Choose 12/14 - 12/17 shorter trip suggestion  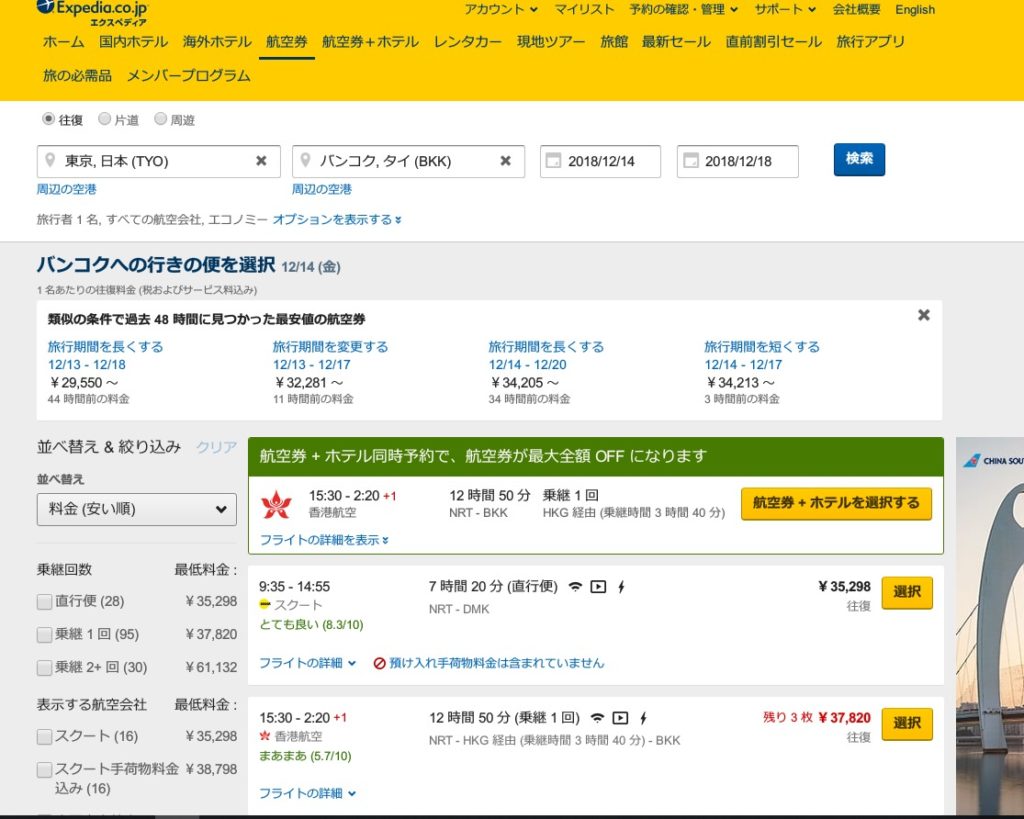click(x=743, y=364)
